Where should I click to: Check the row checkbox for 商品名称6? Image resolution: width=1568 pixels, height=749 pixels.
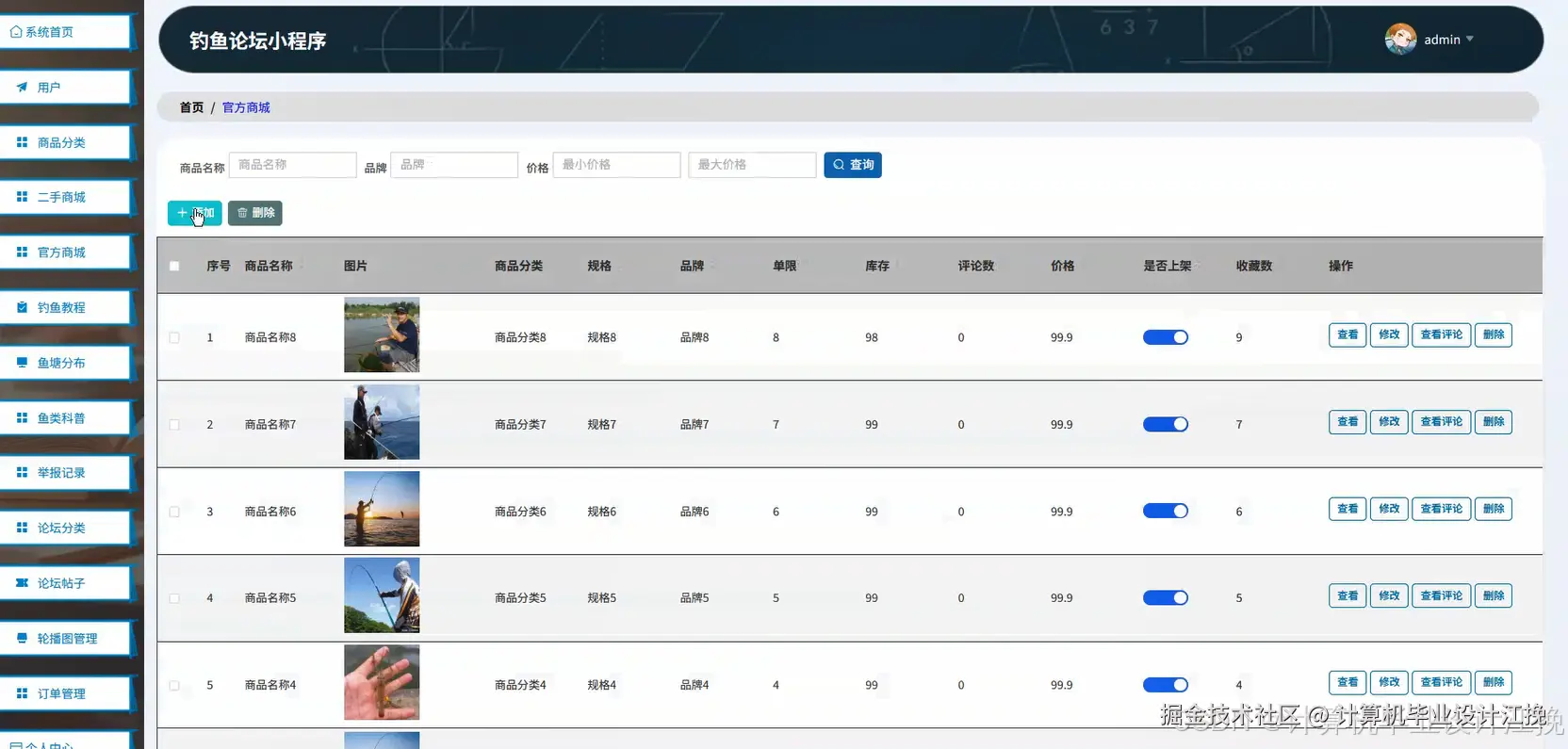click(174, 512)
